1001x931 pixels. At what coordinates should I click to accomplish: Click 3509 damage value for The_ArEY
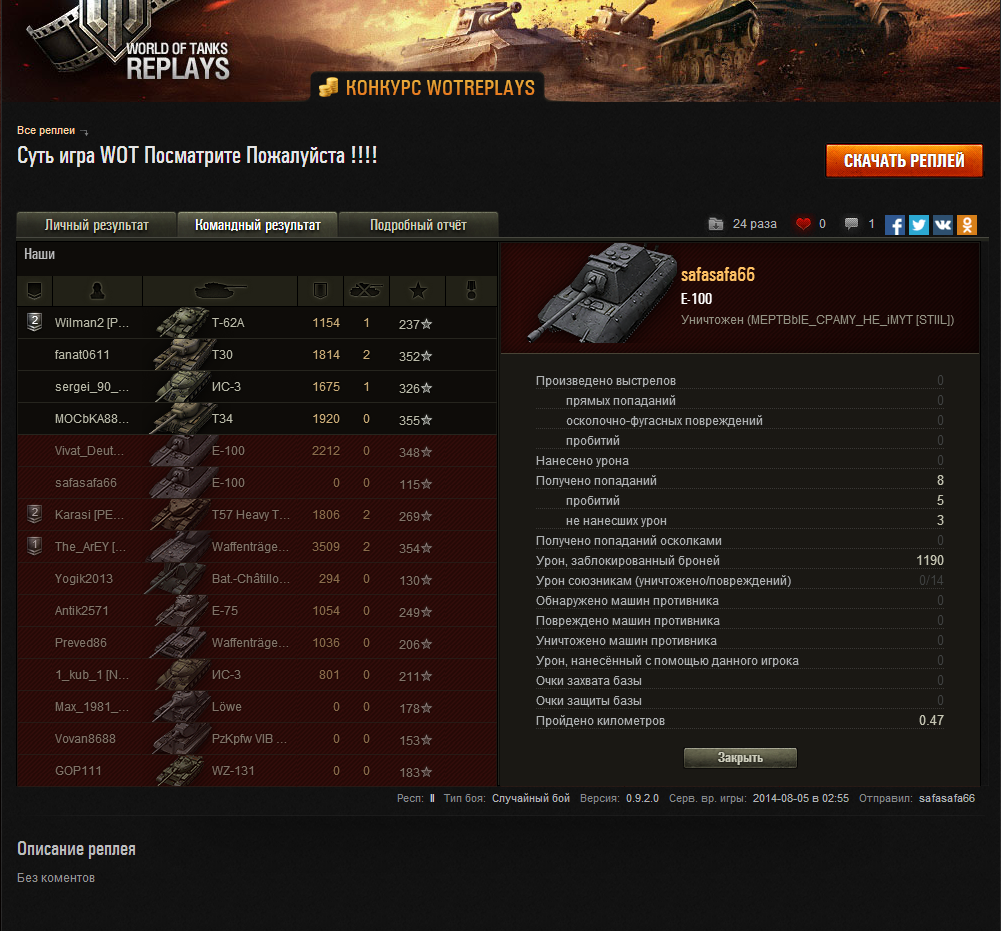326,547
